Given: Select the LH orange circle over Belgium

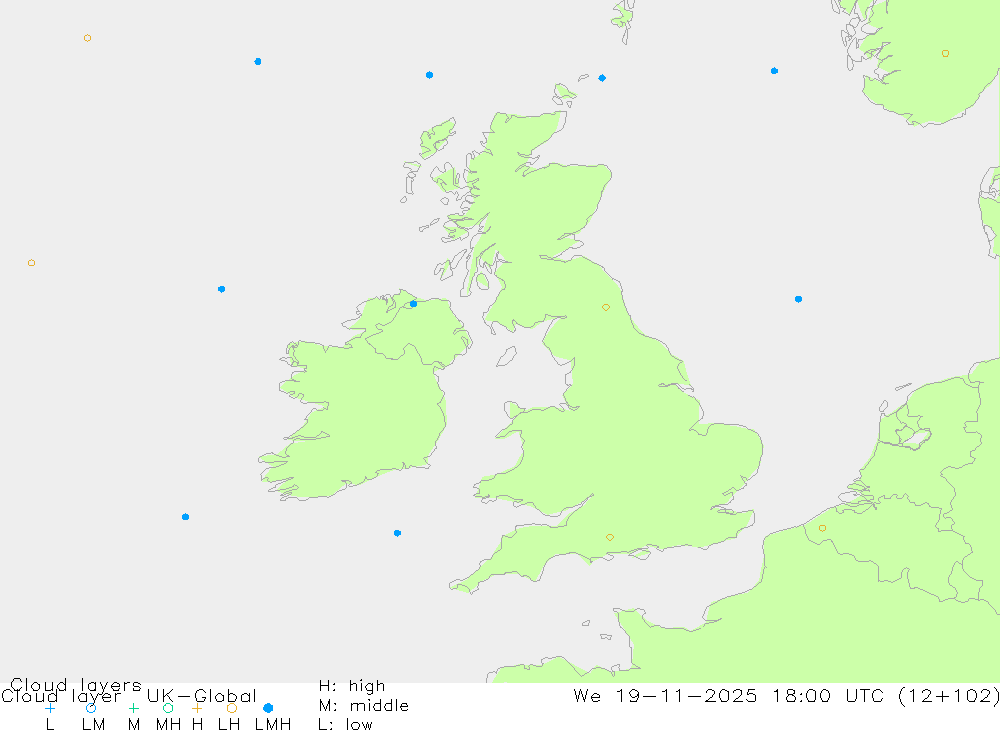Looking at the screenshot, I should 822,528.
